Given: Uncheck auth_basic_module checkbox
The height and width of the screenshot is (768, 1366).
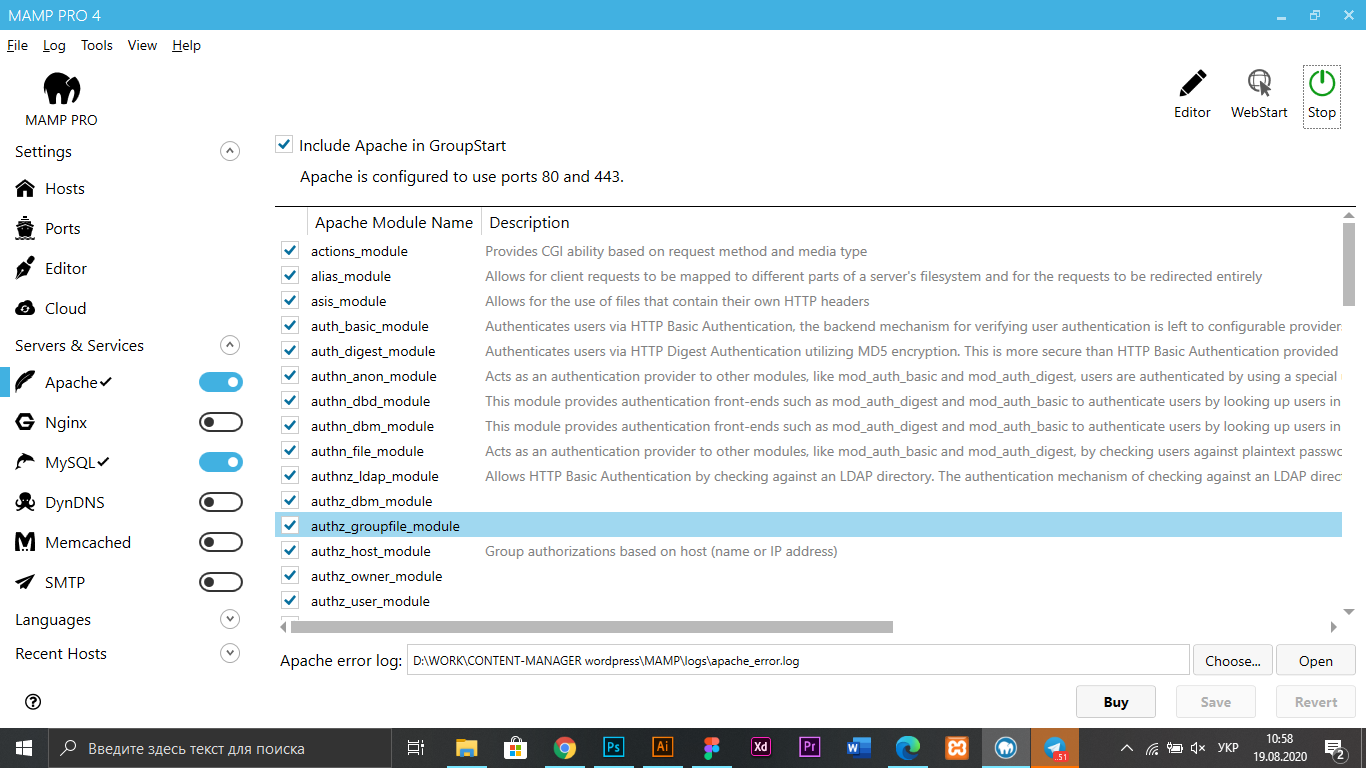Looking at the screenshot, I should pyautogui.click(x=290, y=325).
